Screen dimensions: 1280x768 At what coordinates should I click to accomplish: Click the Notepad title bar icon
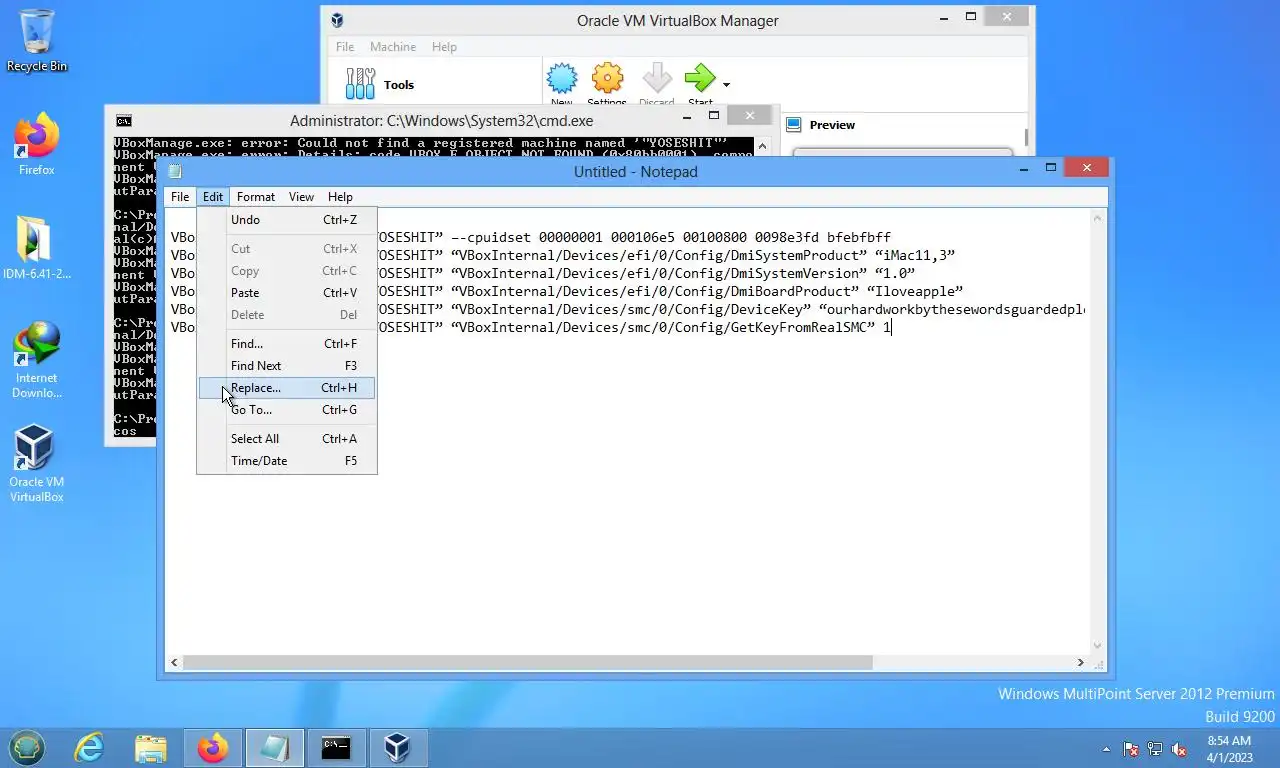tap(176, 172)
